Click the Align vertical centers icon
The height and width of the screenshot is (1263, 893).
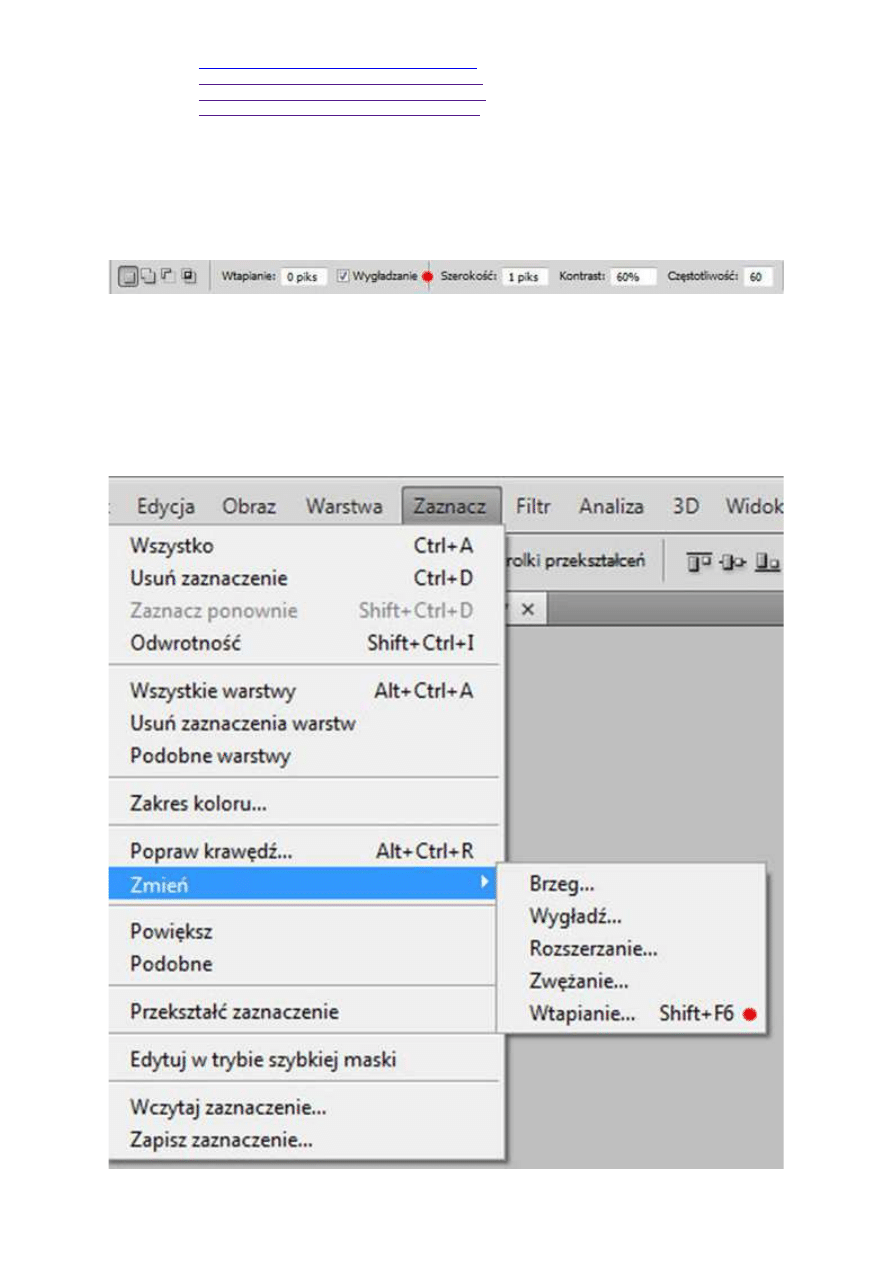pyautogui.click(x=732, y=562)
